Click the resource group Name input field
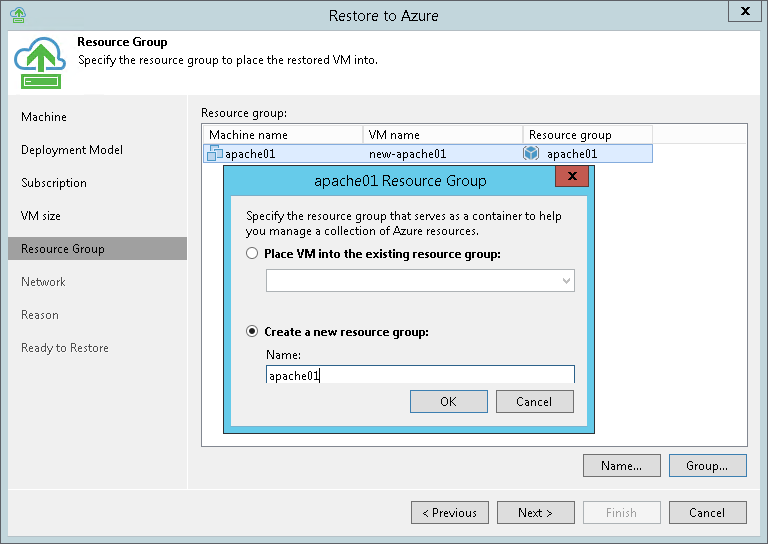Image resolution: width=768 pixels, height=544 pixels. point(420,376)
